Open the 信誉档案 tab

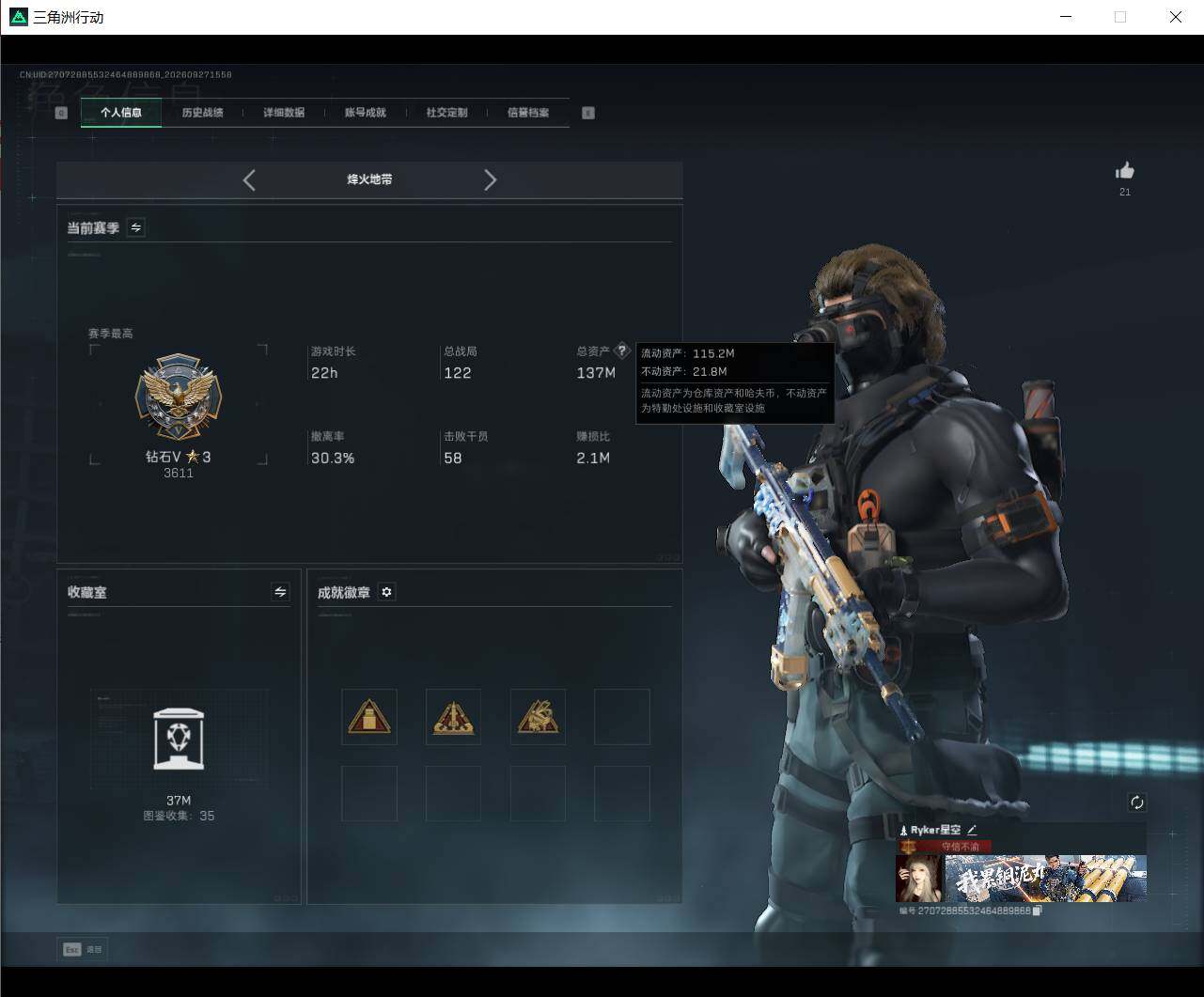point(528,113)
